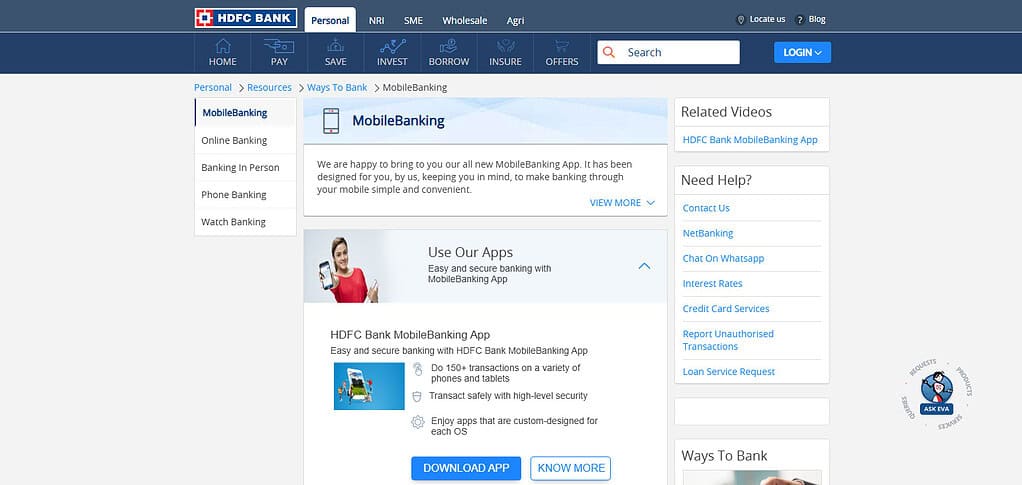The height and width of the screenshot is (485, 1022).
Task: Select MobileBanking in the sidebar
Action: click(x=246, y=113)
